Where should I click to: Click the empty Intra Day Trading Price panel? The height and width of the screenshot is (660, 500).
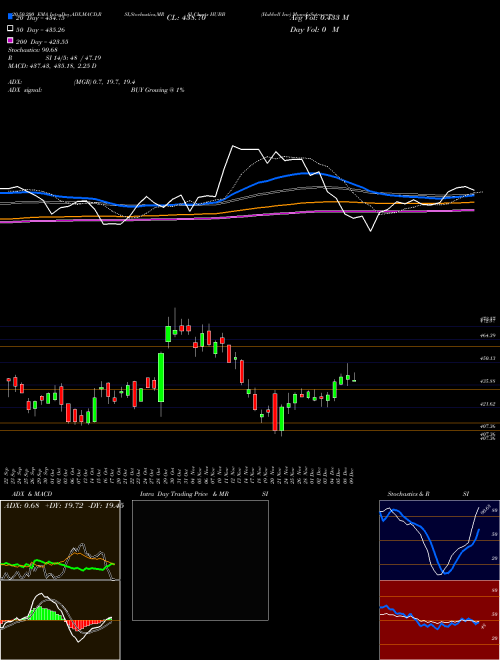tap(200, 560)
